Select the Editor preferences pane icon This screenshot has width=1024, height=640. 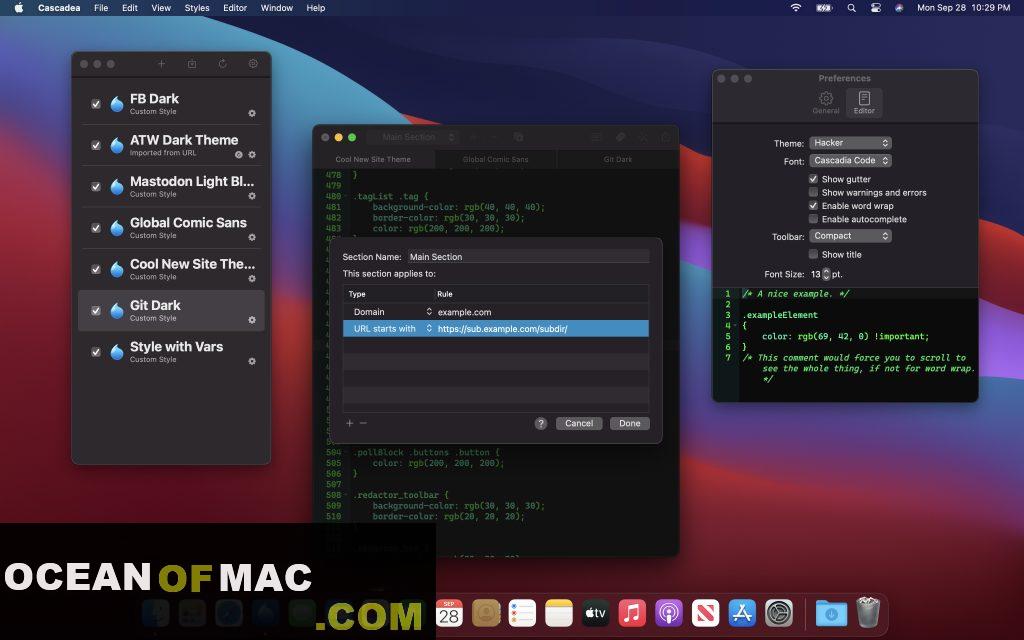tap(864, 103)
